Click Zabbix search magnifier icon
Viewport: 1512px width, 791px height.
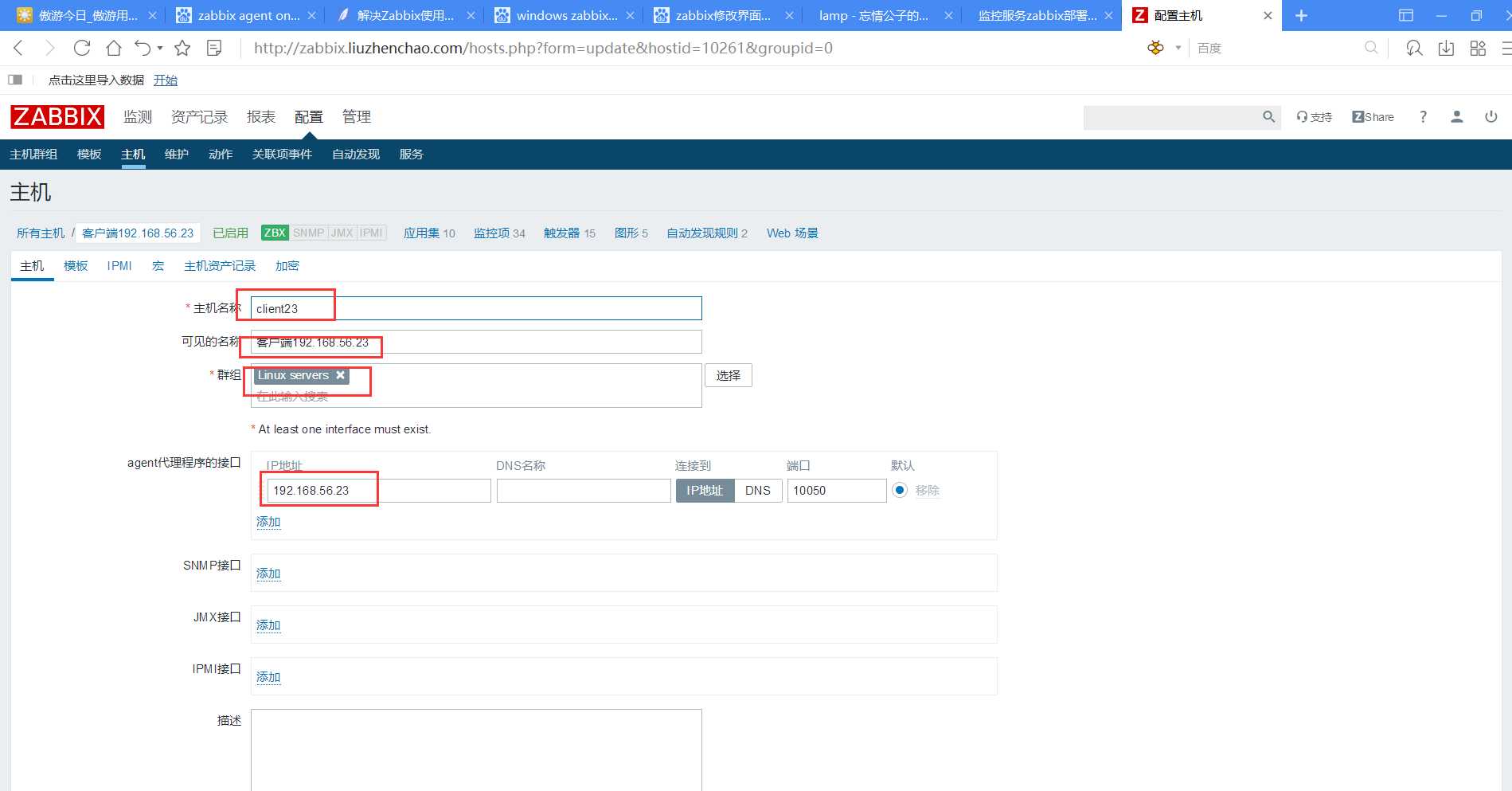click(1268, 117)
